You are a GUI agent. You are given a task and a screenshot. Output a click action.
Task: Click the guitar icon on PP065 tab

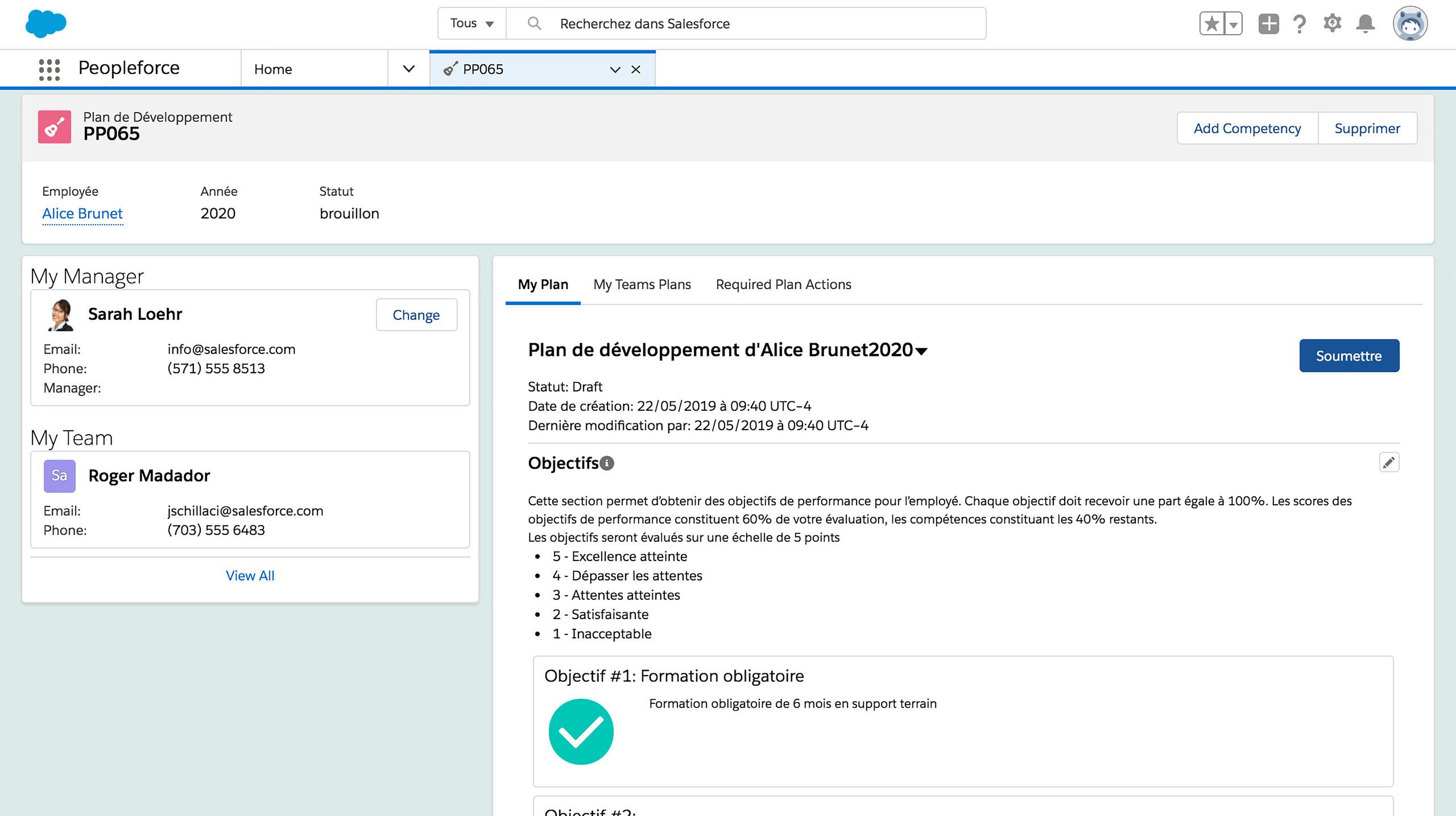[x=450, y=69]
